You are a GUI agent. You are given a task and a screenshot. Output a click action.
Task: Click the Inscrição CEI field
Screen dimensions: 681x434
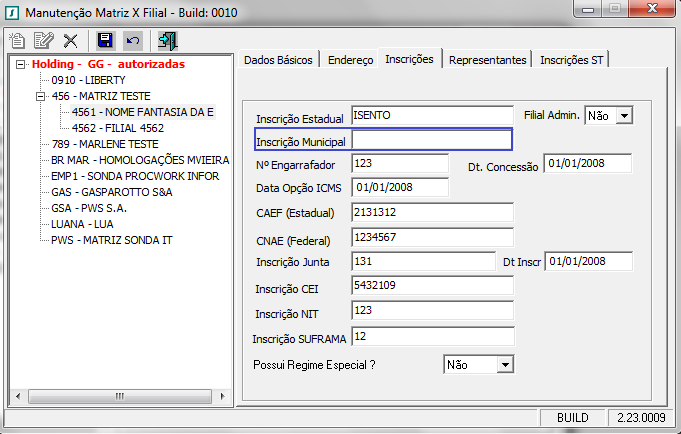point(432,286)
